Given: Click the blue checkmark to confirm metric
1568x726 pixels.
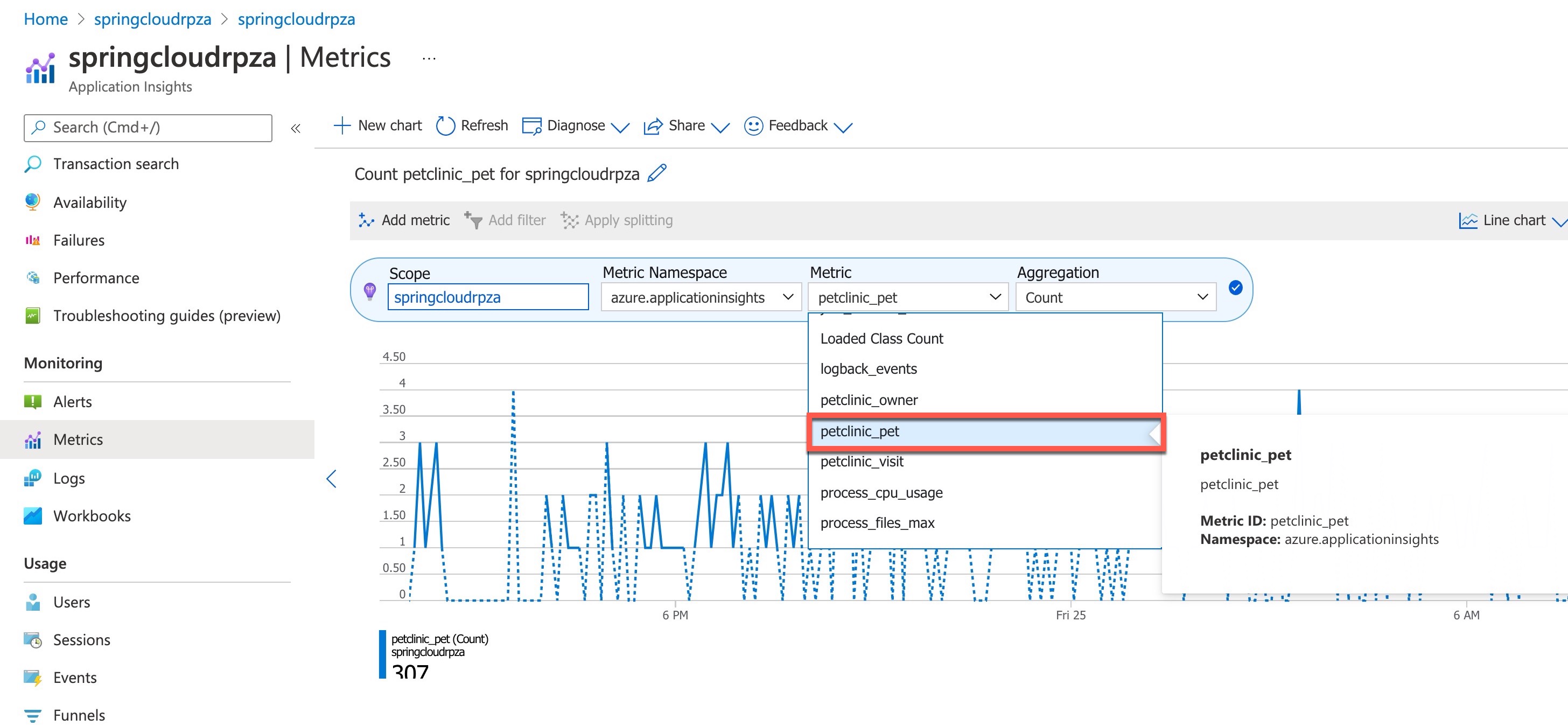Looking at the screenshot, I should tap(1235, 288).
